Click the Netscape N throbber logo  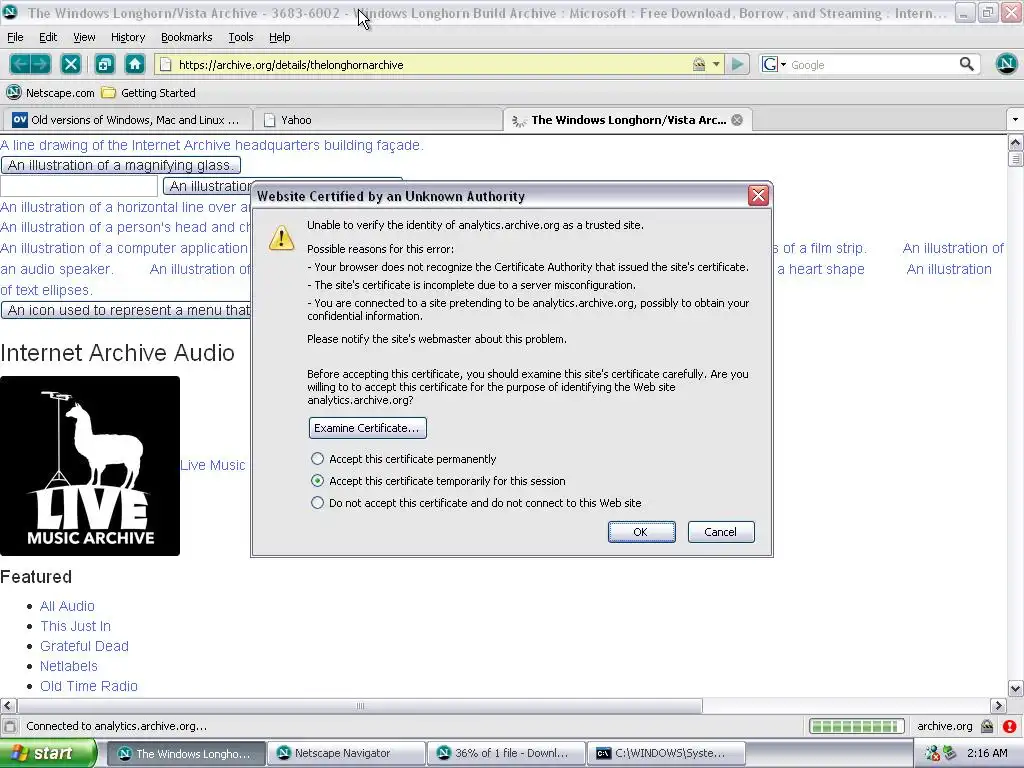coord(1006,64)
